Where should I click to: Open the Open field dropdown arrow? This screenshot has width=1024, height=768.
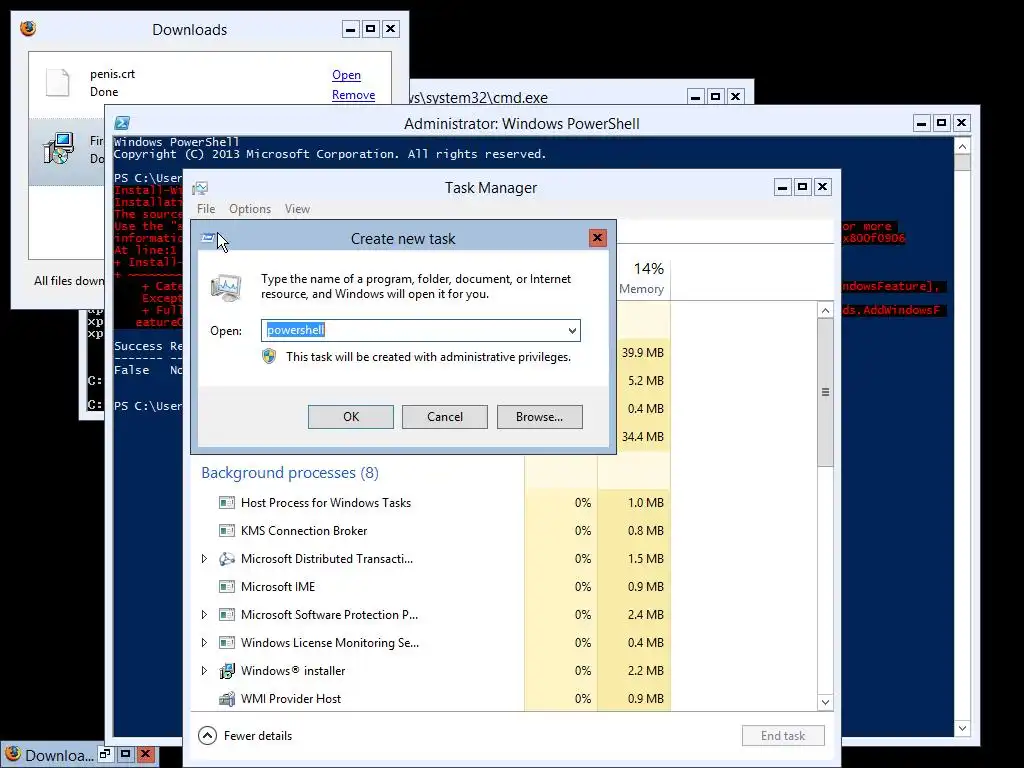tap(572, 330)
